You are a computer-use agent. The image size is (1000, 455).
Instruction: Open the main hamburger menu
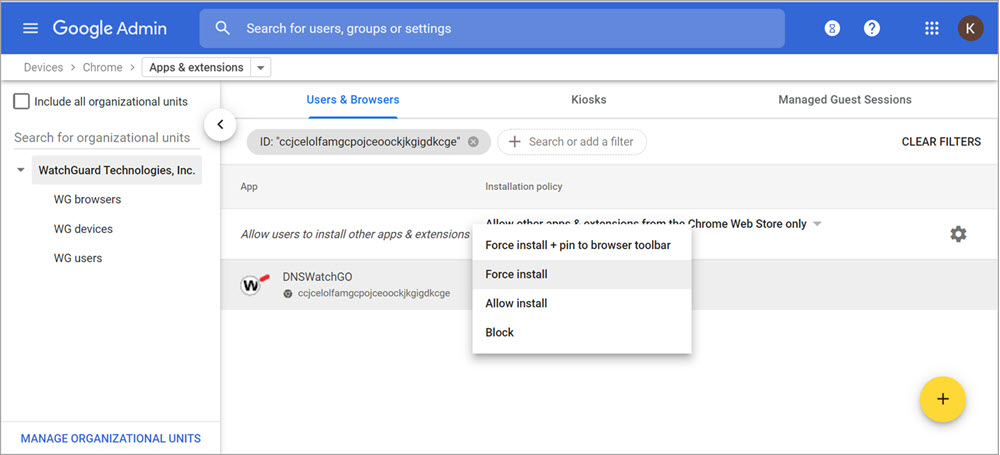click(x=31, y=29)
